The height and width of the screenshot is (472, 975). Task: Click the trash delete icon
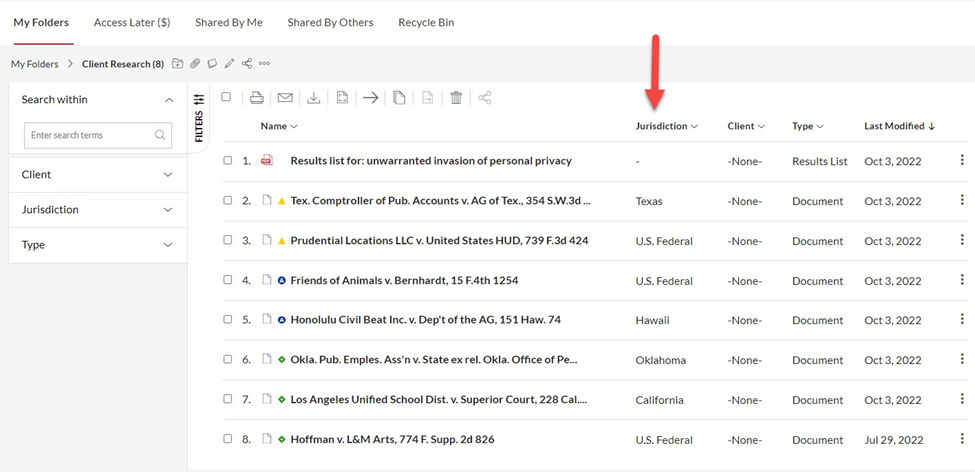[456, 98]
